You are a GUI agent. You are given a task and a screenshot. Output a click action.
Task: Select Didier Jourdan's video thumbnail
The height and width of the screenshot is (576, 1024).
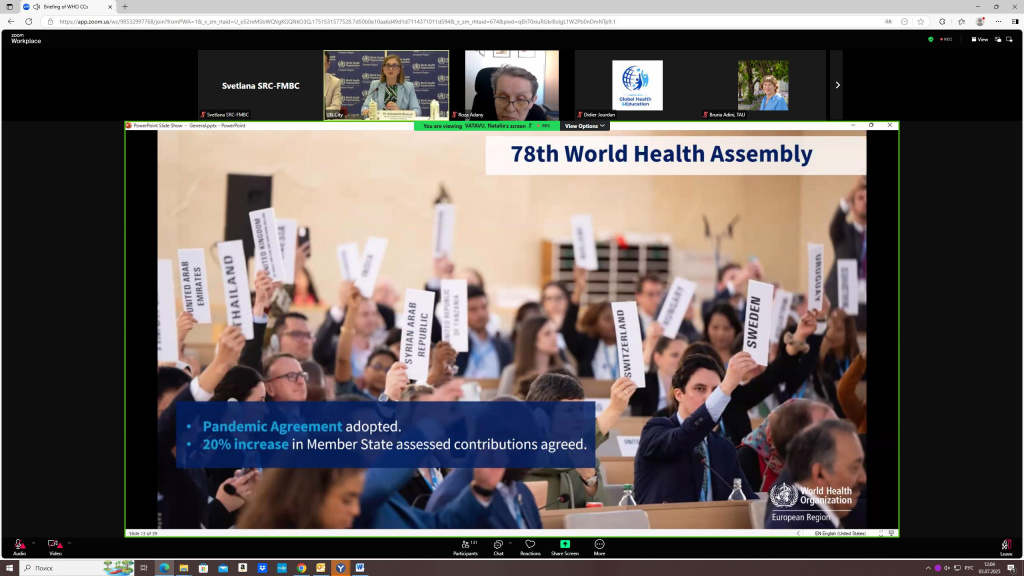click(636, 86)
